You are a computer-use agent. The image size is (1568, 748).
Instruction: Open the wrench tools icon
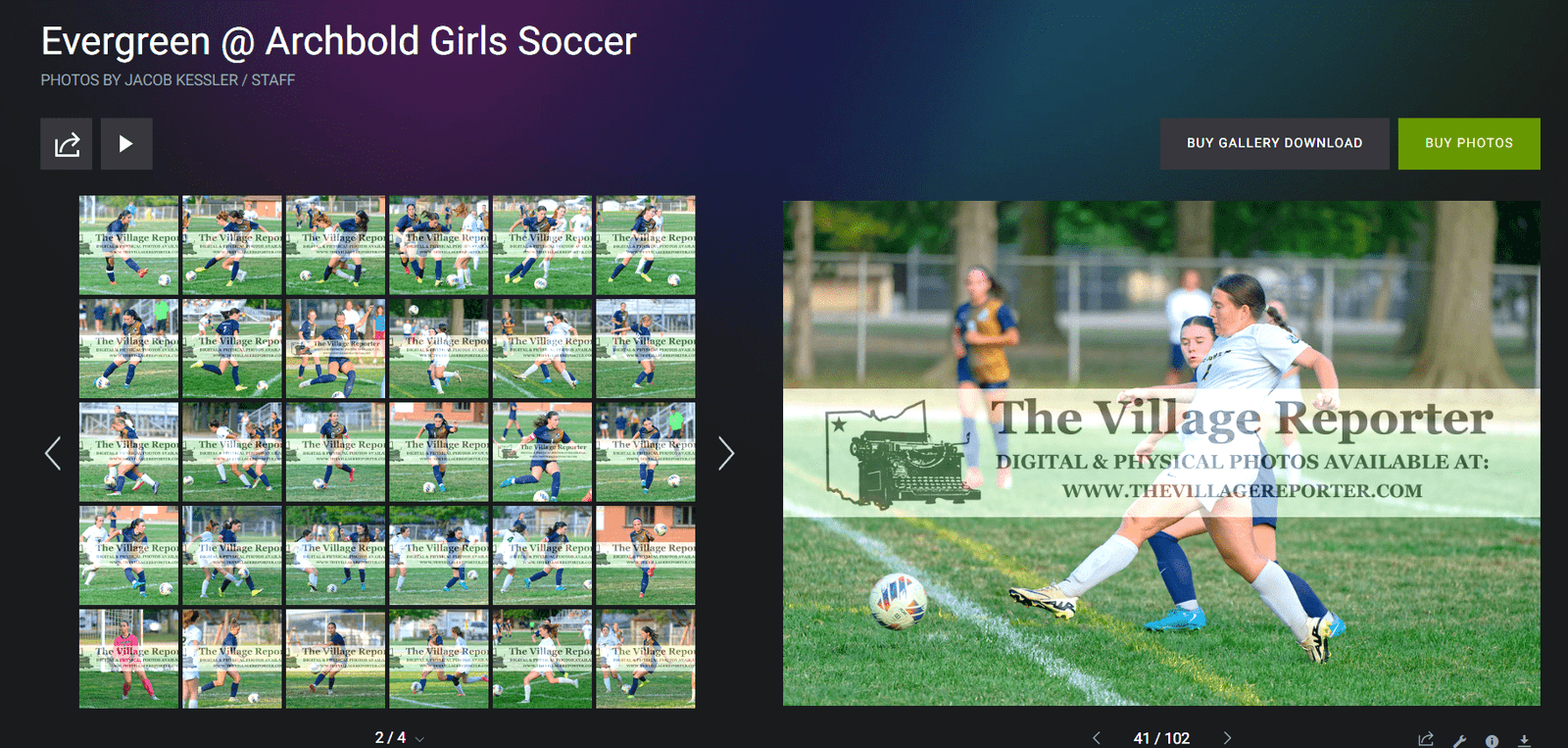coord(1459,741)
